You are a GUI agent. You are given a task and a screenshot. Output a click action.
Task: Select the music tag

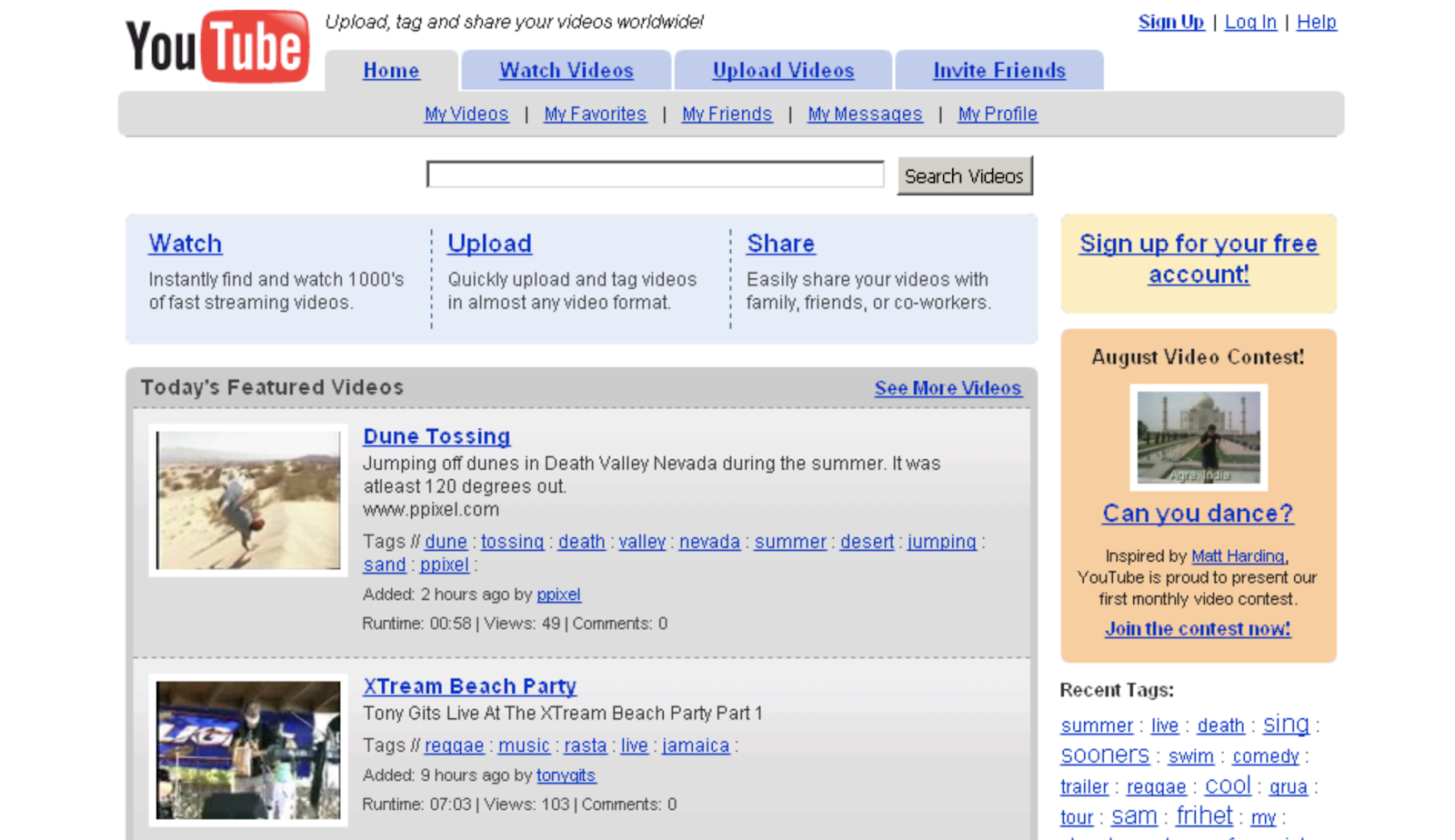[x=524, y=745]
